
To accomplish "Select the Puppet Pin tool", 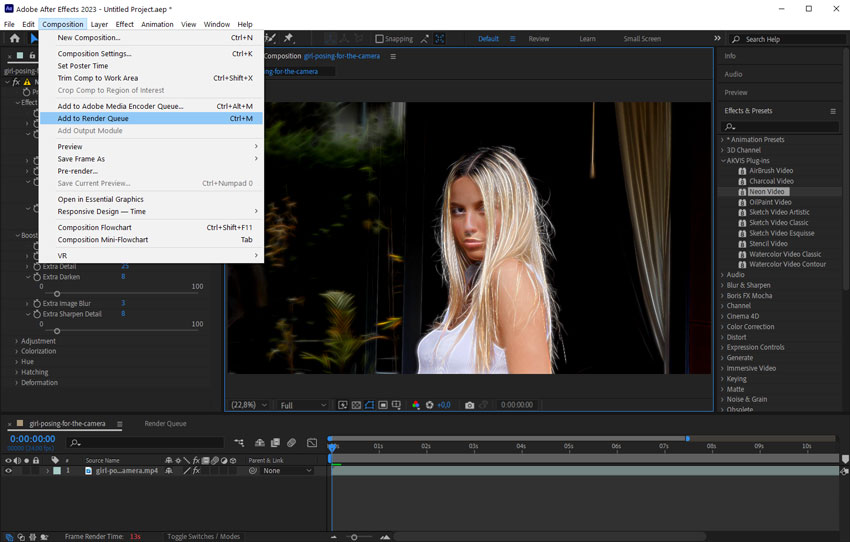I will 288,38.
